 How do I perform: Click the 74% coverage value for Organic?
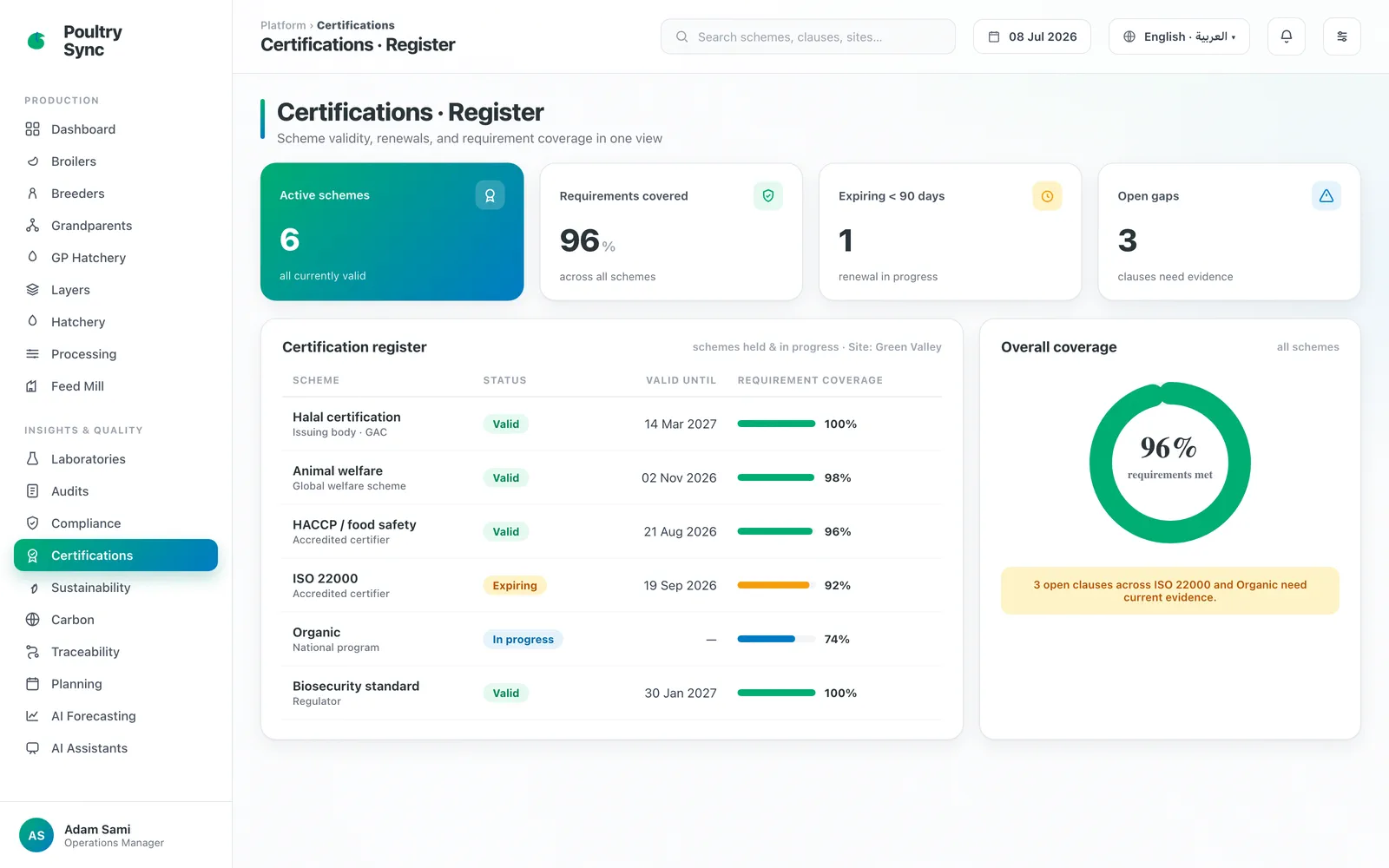point(837,640)
